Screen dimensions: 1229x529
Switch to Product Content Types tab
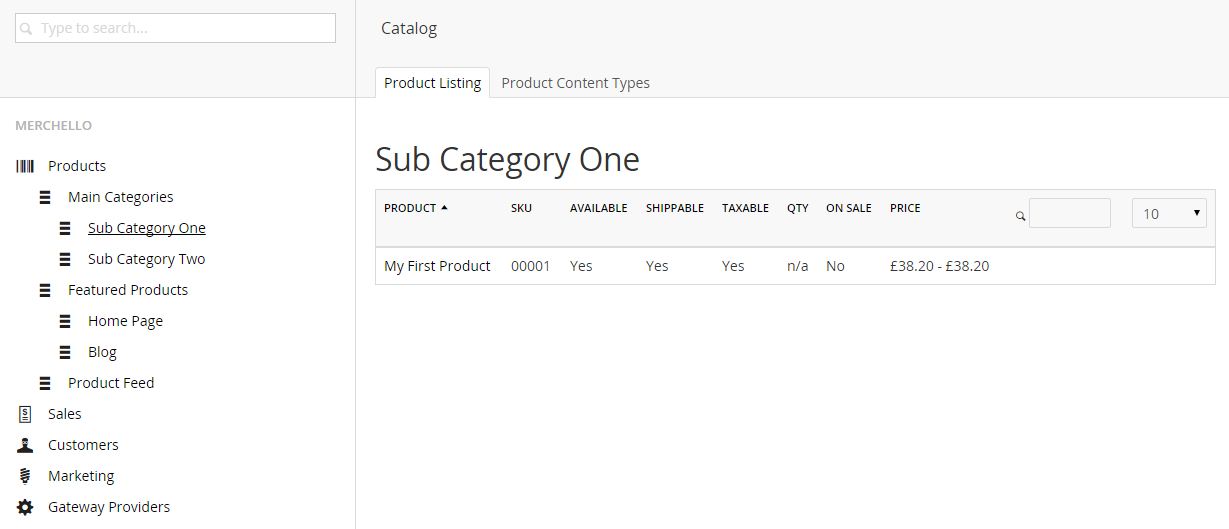click(575, 83)
